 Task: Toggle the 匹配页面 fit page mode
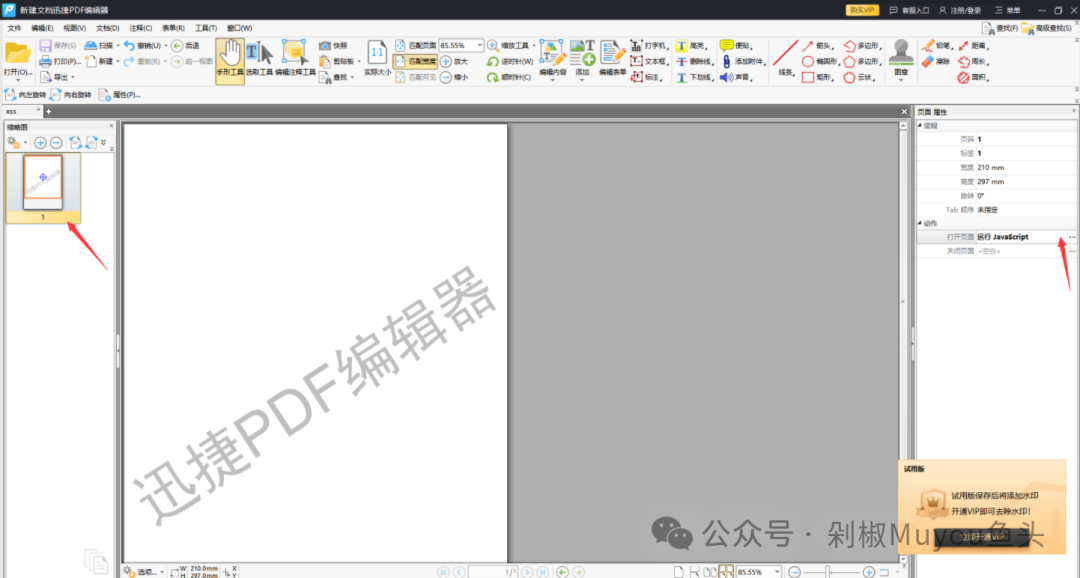point(416,45)
